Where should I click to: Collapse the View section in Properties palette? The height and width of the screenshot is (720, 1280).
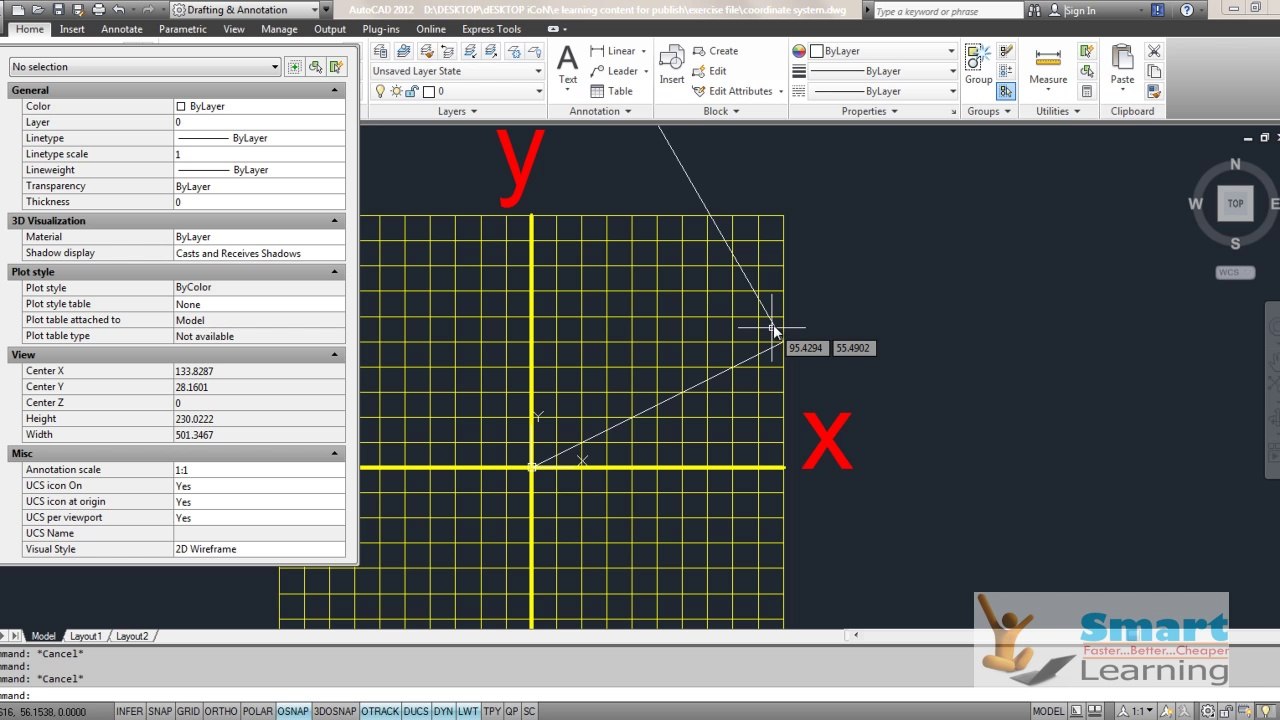[335, 354]
